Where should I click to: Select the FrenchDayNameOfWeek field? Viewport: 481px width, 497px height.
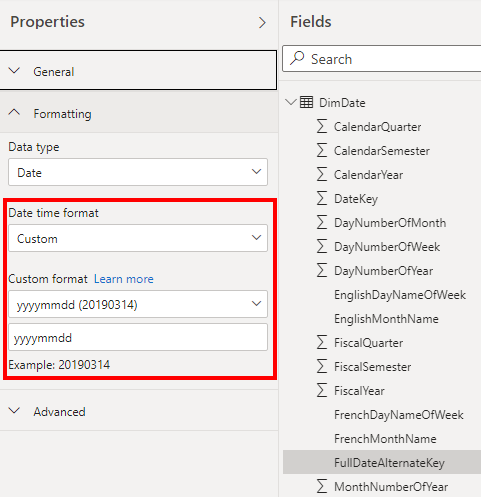coord(399,415)
